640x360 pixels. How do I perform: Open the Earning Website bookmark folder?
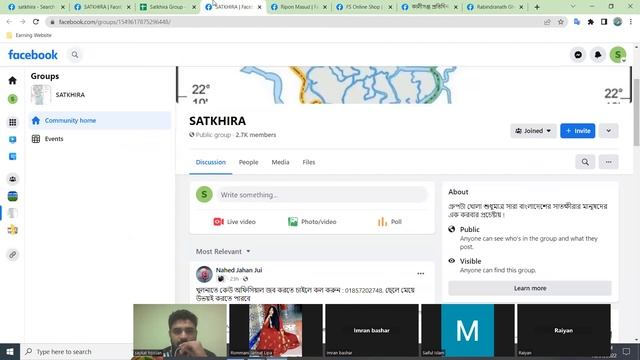click(29, 36)
